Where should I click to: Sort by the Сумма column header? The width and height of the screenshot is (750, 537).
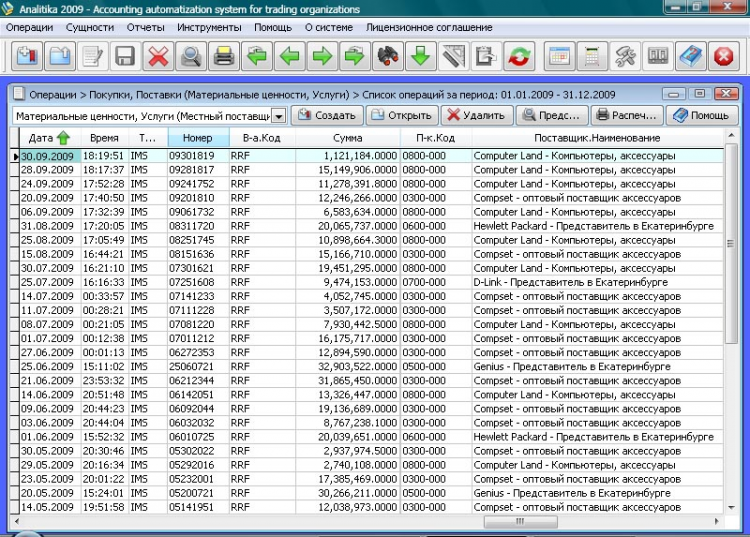pos(348,138)
